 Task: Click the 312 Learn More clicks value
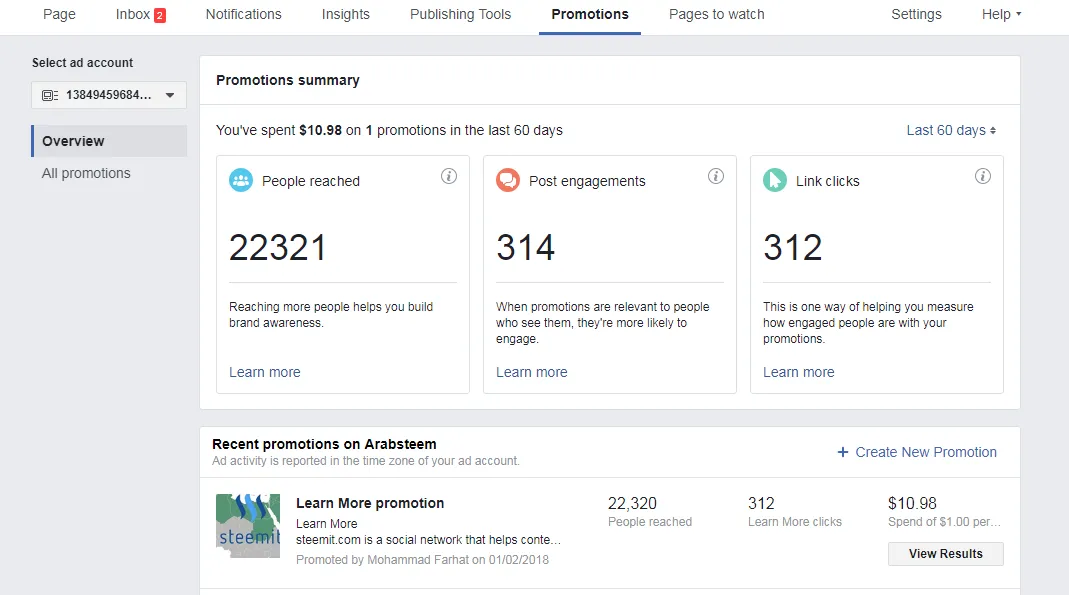[761, 504]
